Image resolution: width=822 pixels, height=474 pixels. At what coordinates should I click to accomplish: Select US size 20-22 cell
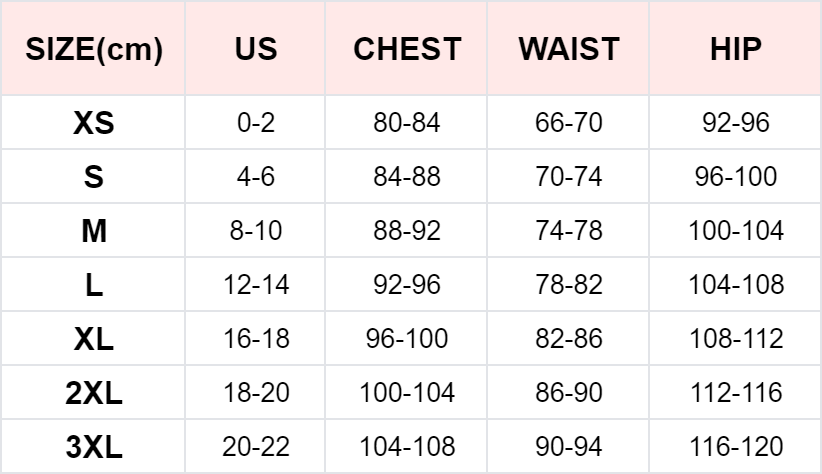256,446
